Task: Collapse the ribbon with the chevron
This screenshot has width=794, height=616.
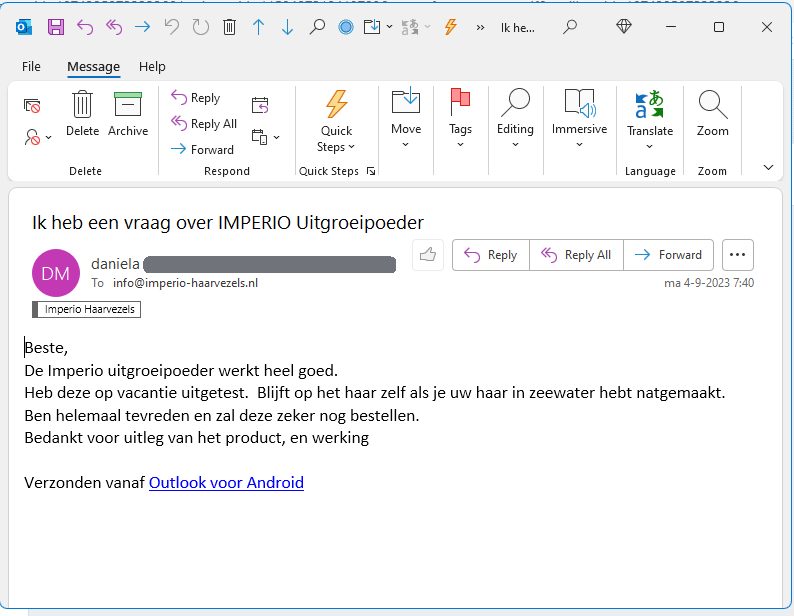Action: coord(768,167)
